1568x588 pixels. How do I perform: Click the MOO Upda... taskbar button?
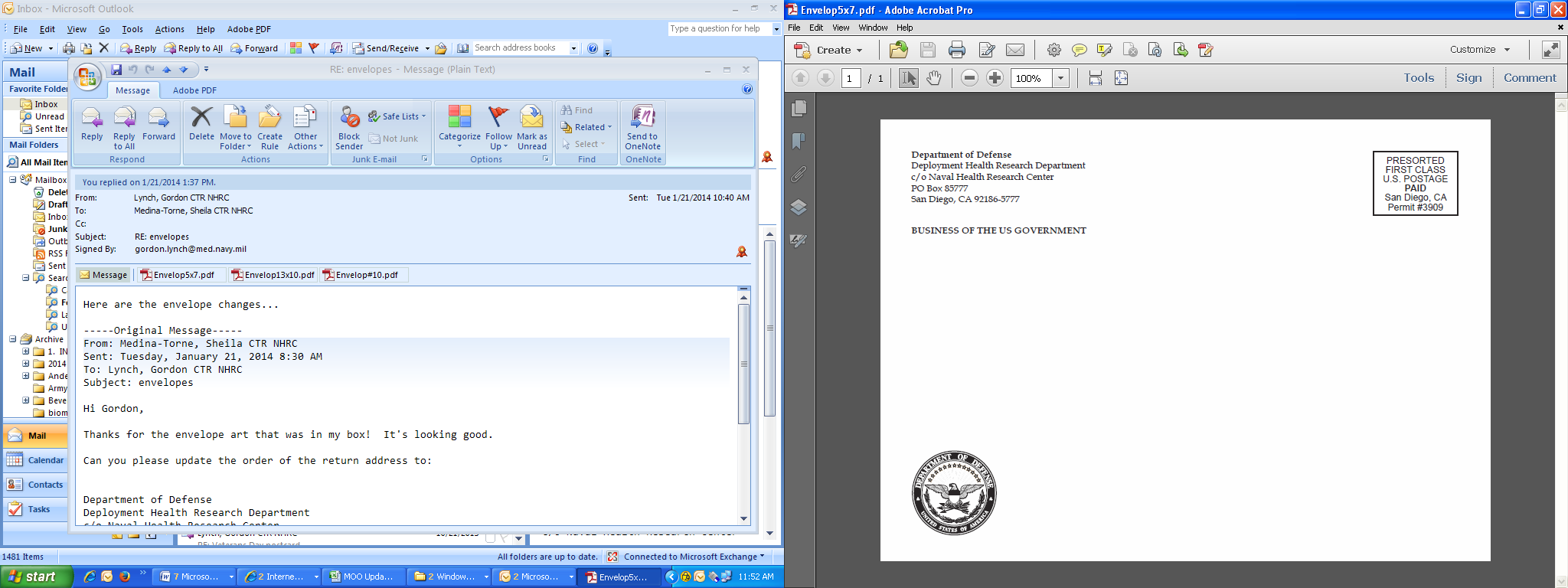click(363, 577)
